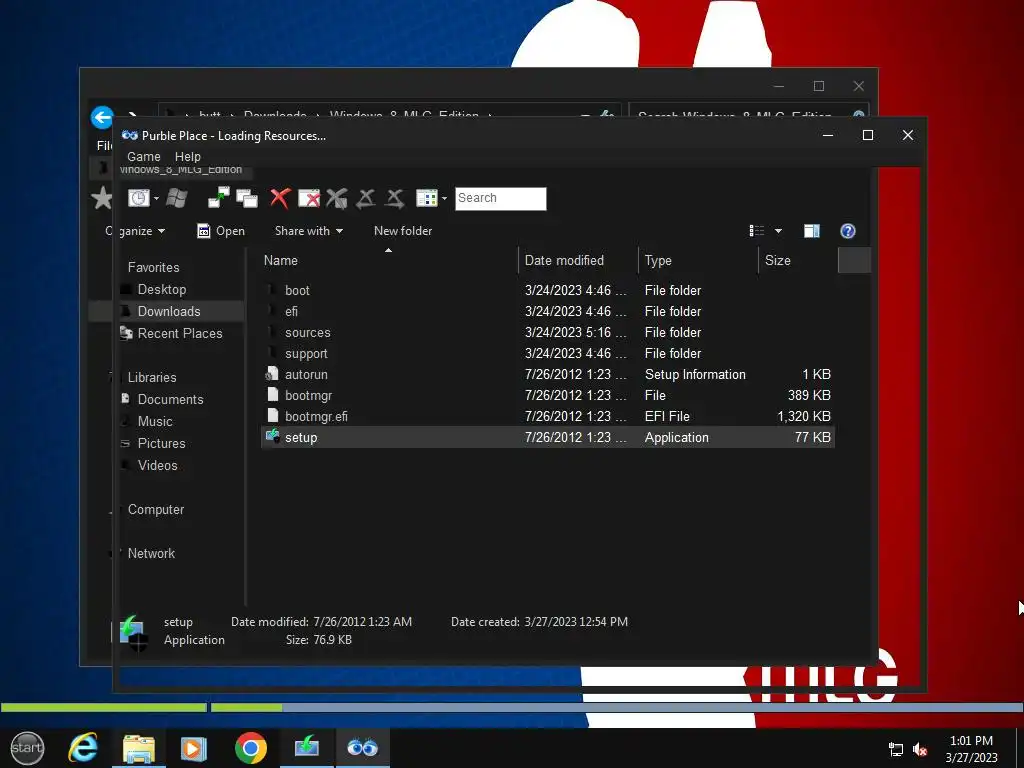Select Recent Places in the navigation pane

tap(180, 333)
